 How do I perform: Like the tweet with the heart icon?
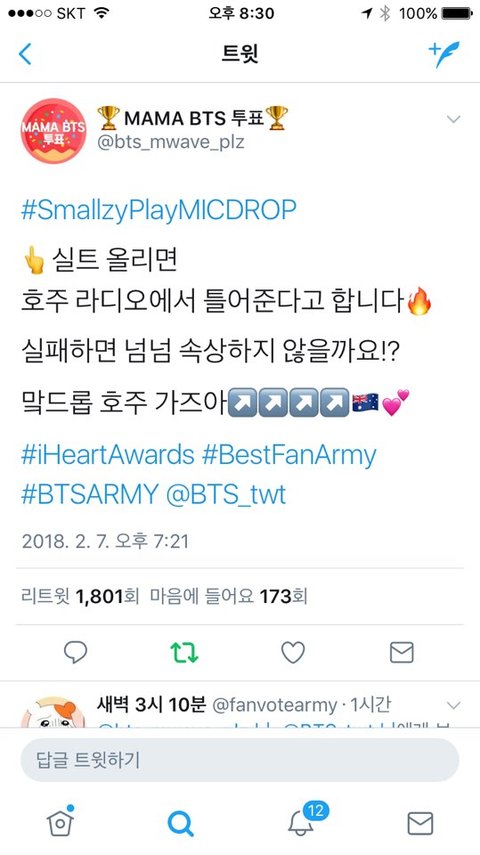click(293, 652)
